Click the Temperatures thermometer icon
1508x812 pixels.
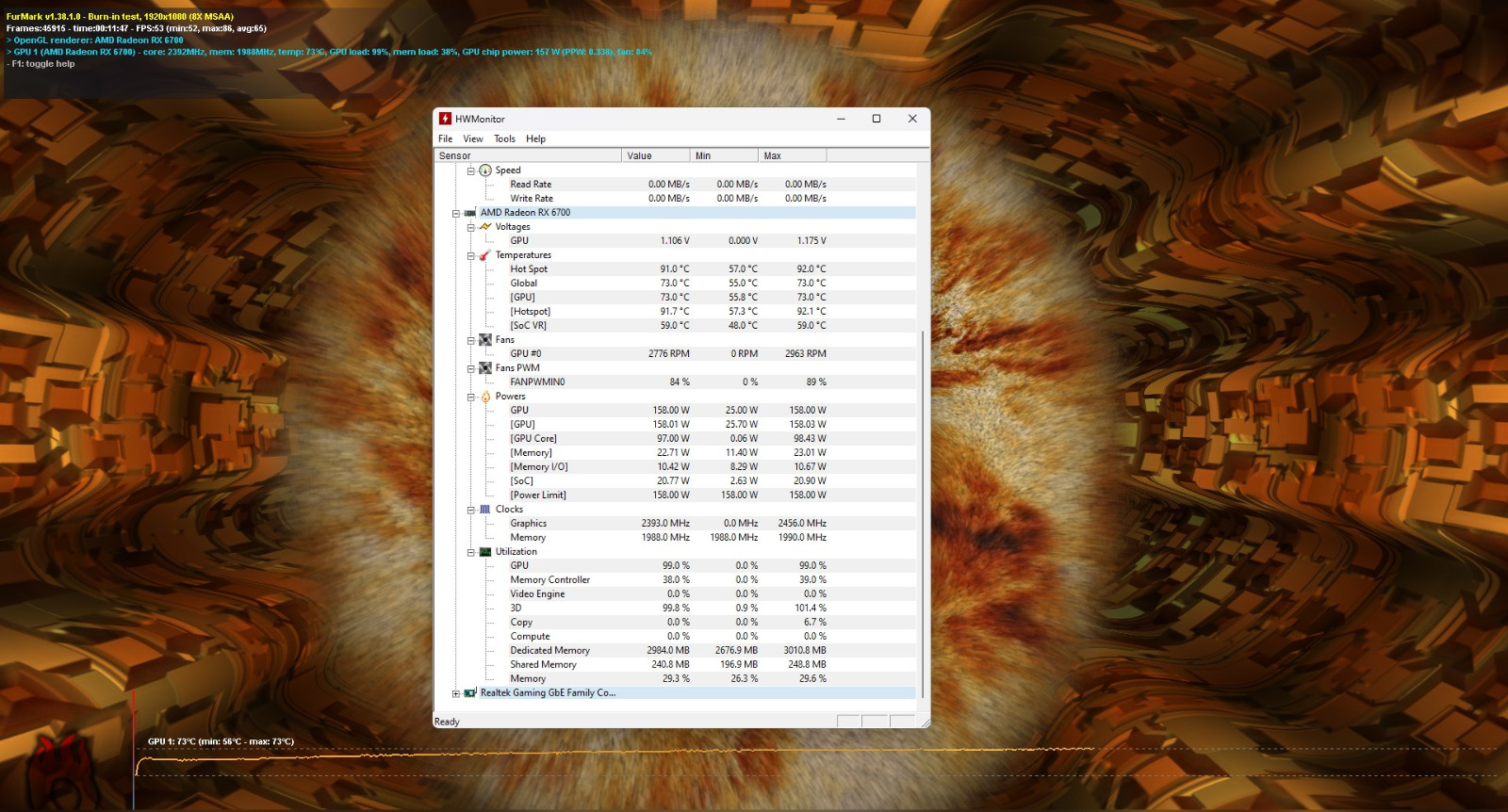pyautogui.click(x=485, y=255)
